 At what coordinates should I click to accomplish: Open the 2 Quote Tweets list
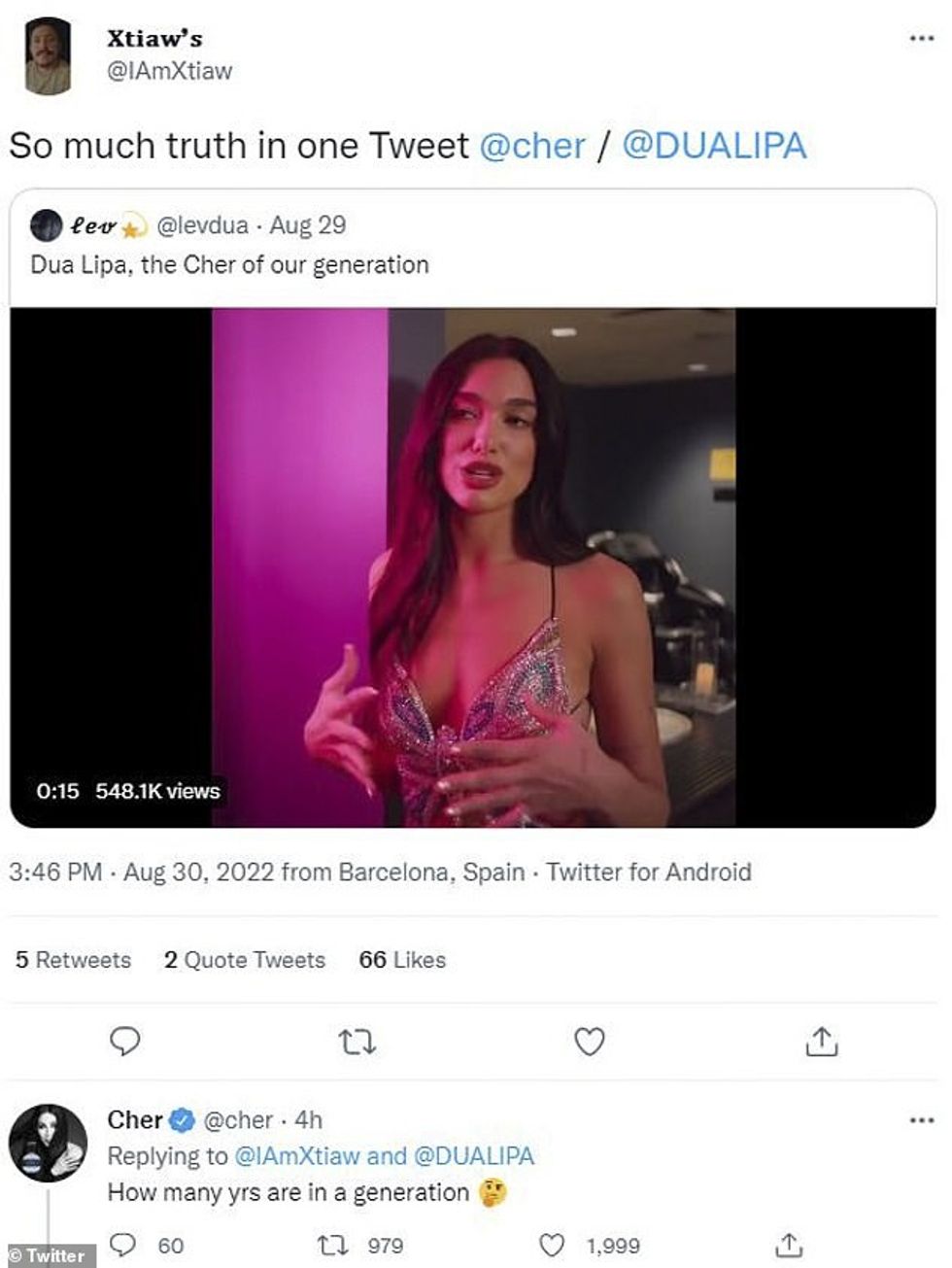(x=245, y=960)
